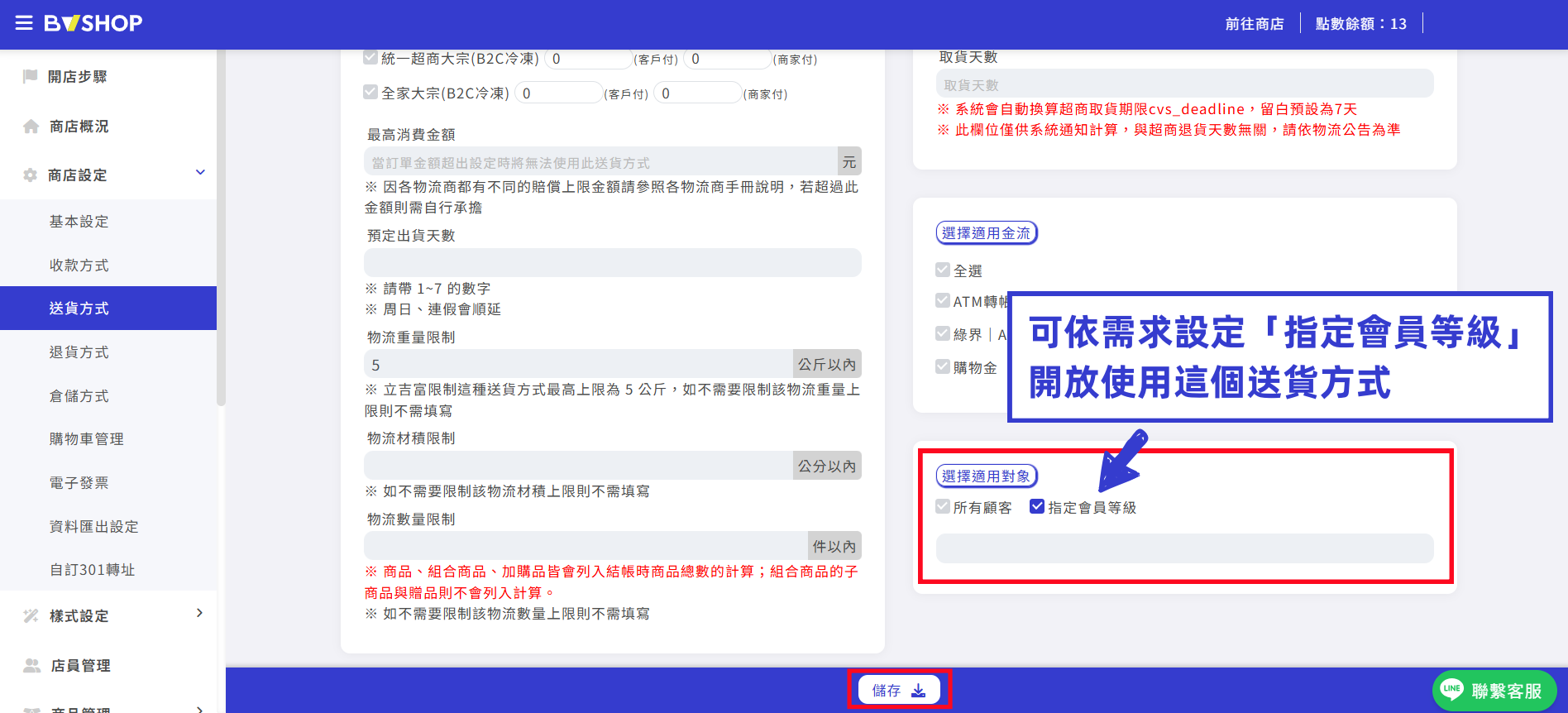The image size is (1568, 713).
Task: Click the 最高消費金額 input field
Action: (x=601, y=161)
